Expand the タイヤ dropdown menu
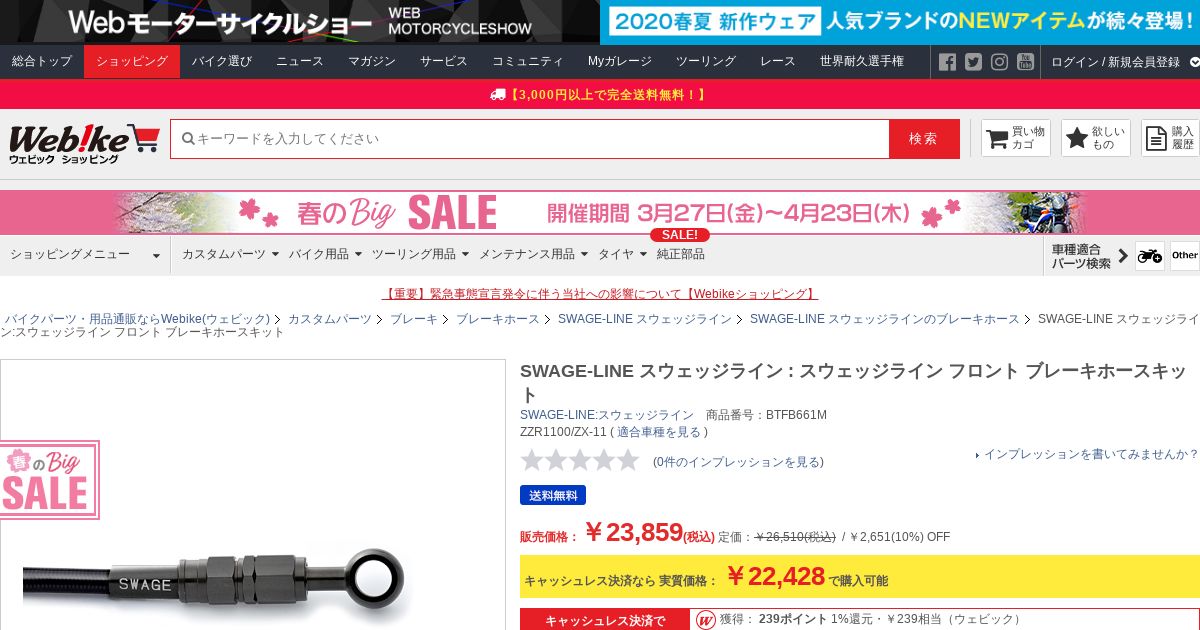 pos(622,254)
